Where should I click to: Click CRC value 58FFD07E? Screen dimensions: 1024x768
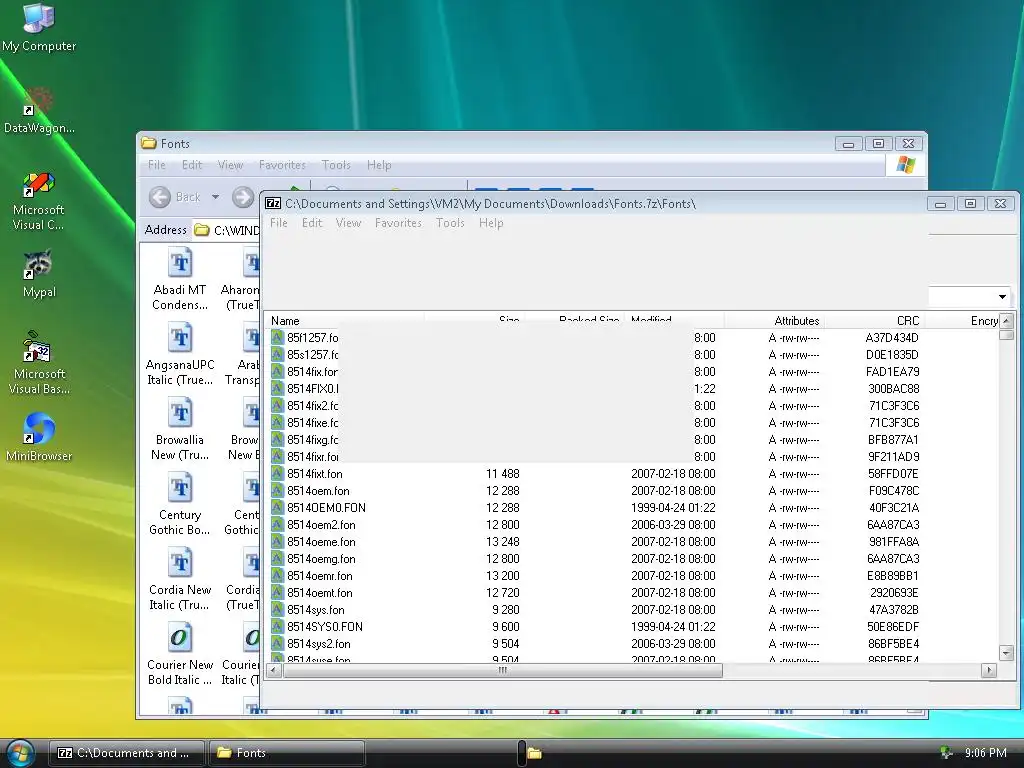click(893, 473)
